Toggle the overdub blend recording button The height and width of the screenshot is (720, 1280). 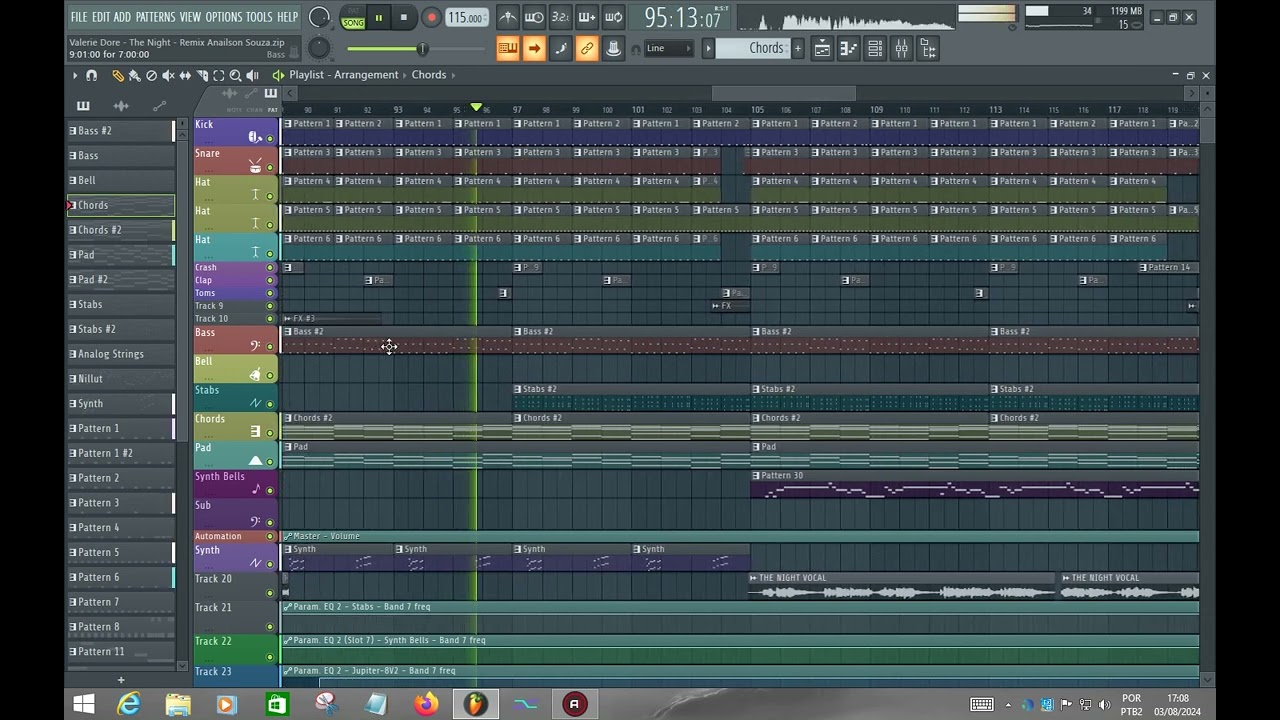click(x=587, y=17)
